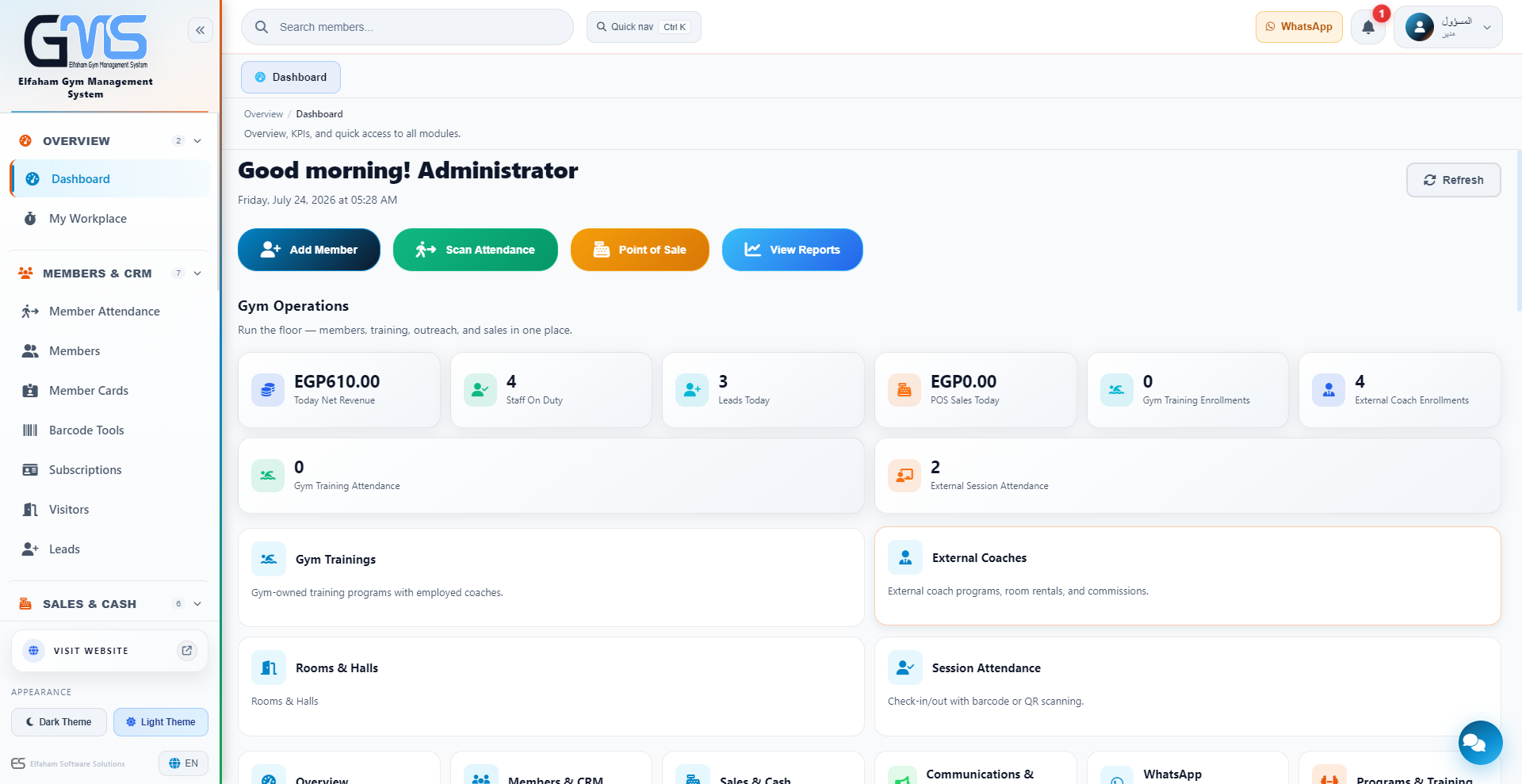This screenshot has width=1522, height=784.
Task: Open the External Coaches card
Action: click(1187, 576)
